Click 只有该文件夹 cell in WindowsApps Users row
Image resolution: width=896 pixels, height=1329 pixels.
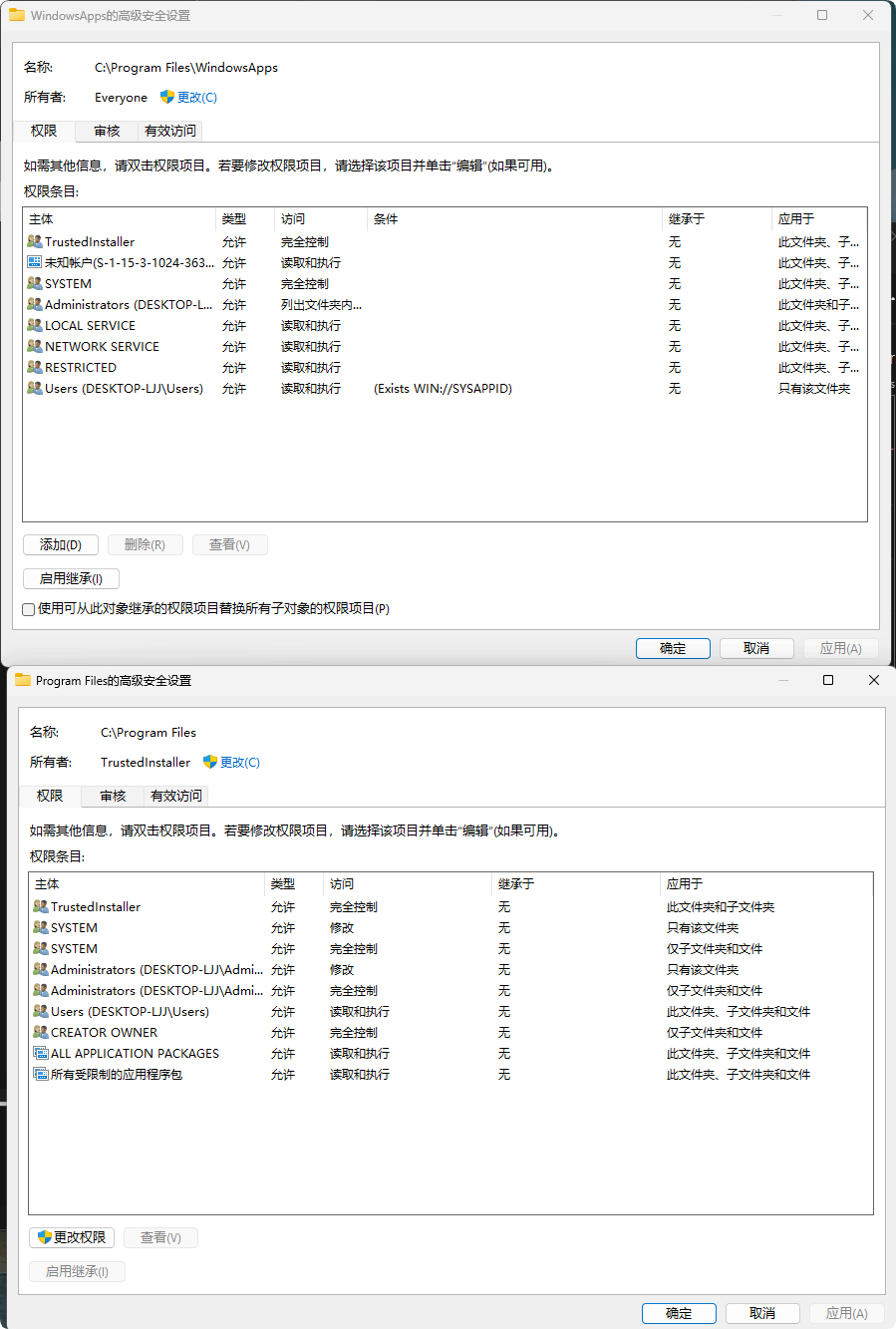(814, 389)
